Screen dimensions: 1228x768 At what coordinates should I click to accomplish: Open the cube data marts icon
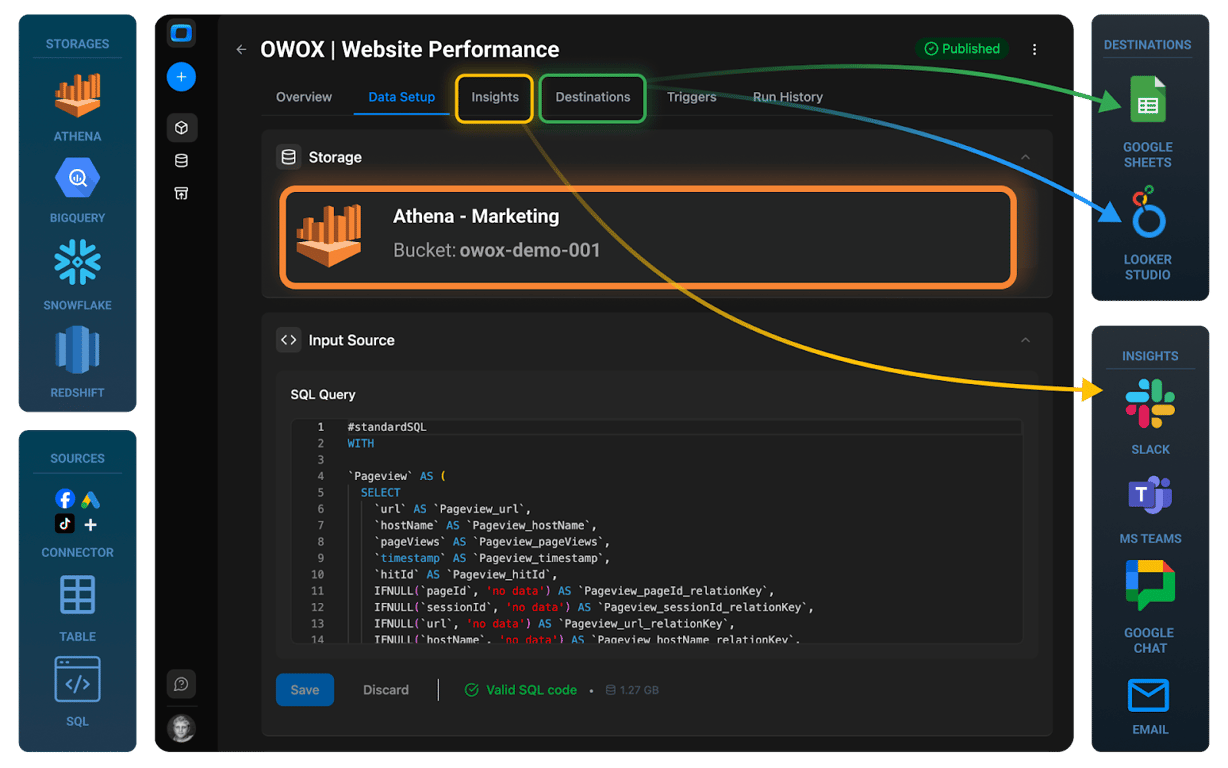(181, 128)
